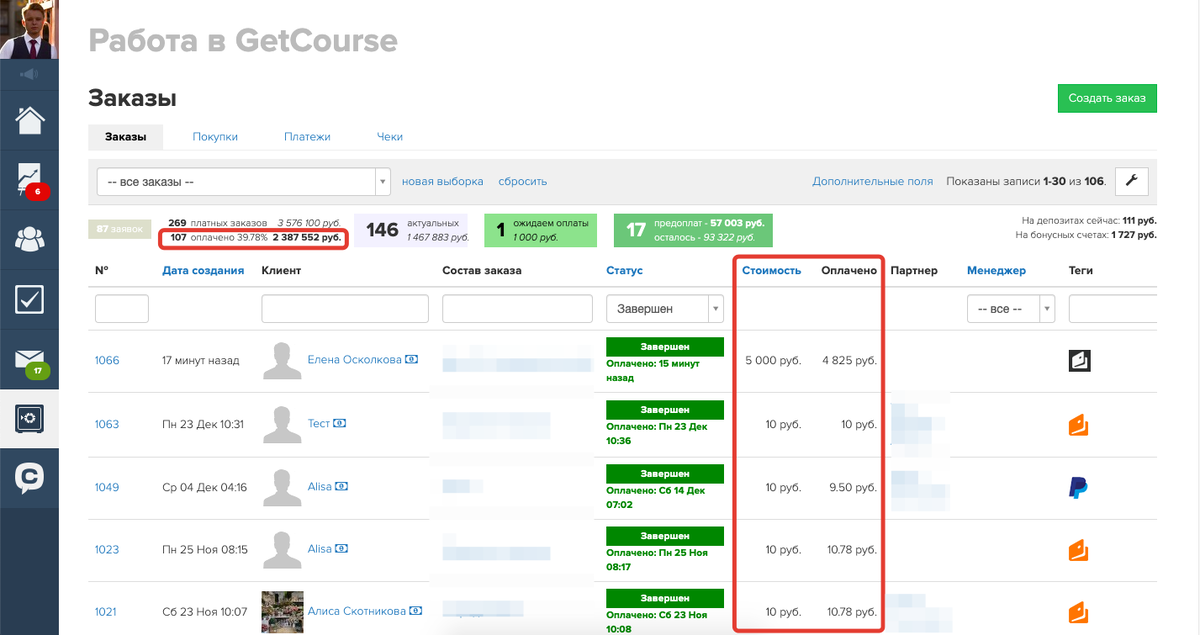Switch to the Чеки tab
Viewport: 1200px width, 635px height.
tap(390, 136)
